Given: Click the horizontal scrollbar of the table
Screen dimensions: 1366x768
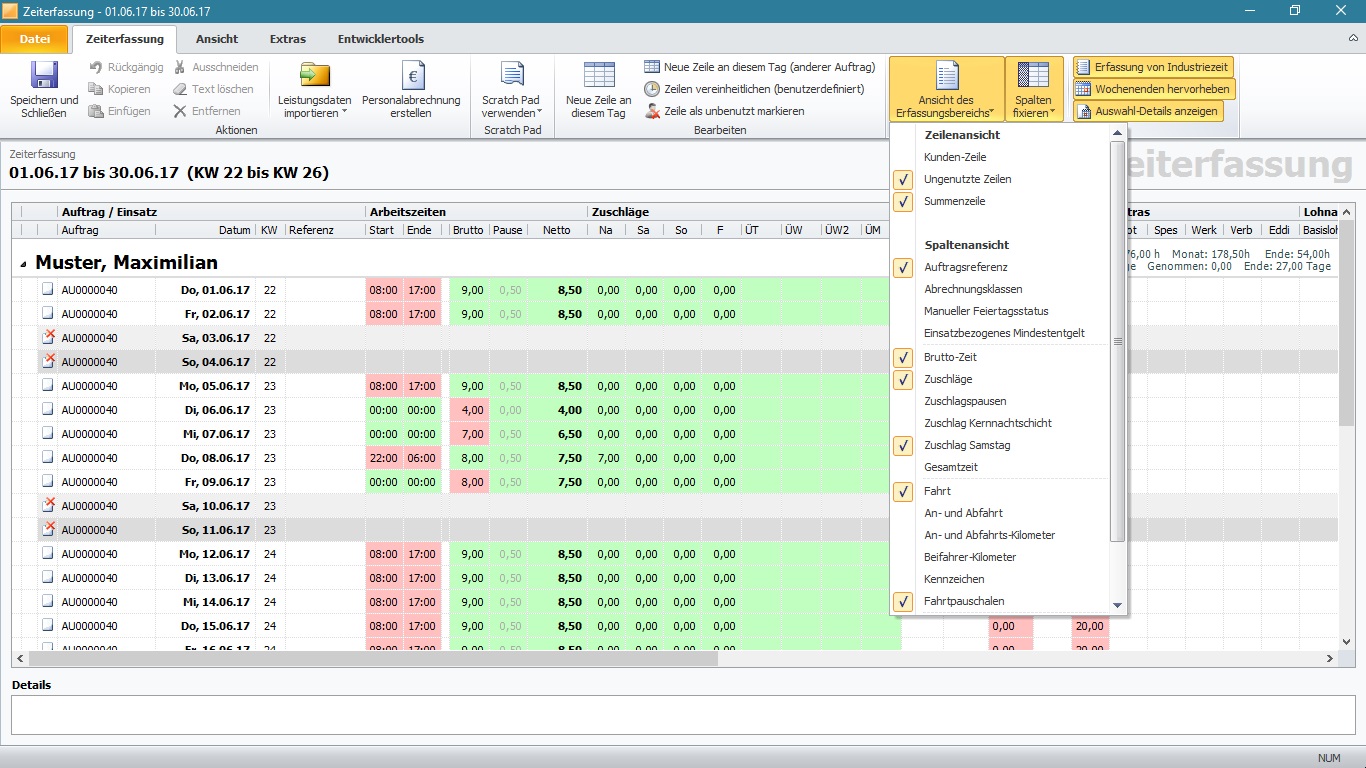Looking at the screenshot, I should [x=373, y=659].
